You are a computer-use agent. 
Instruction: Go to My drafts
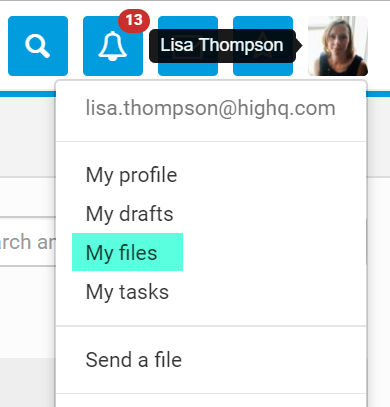point(129,214)
